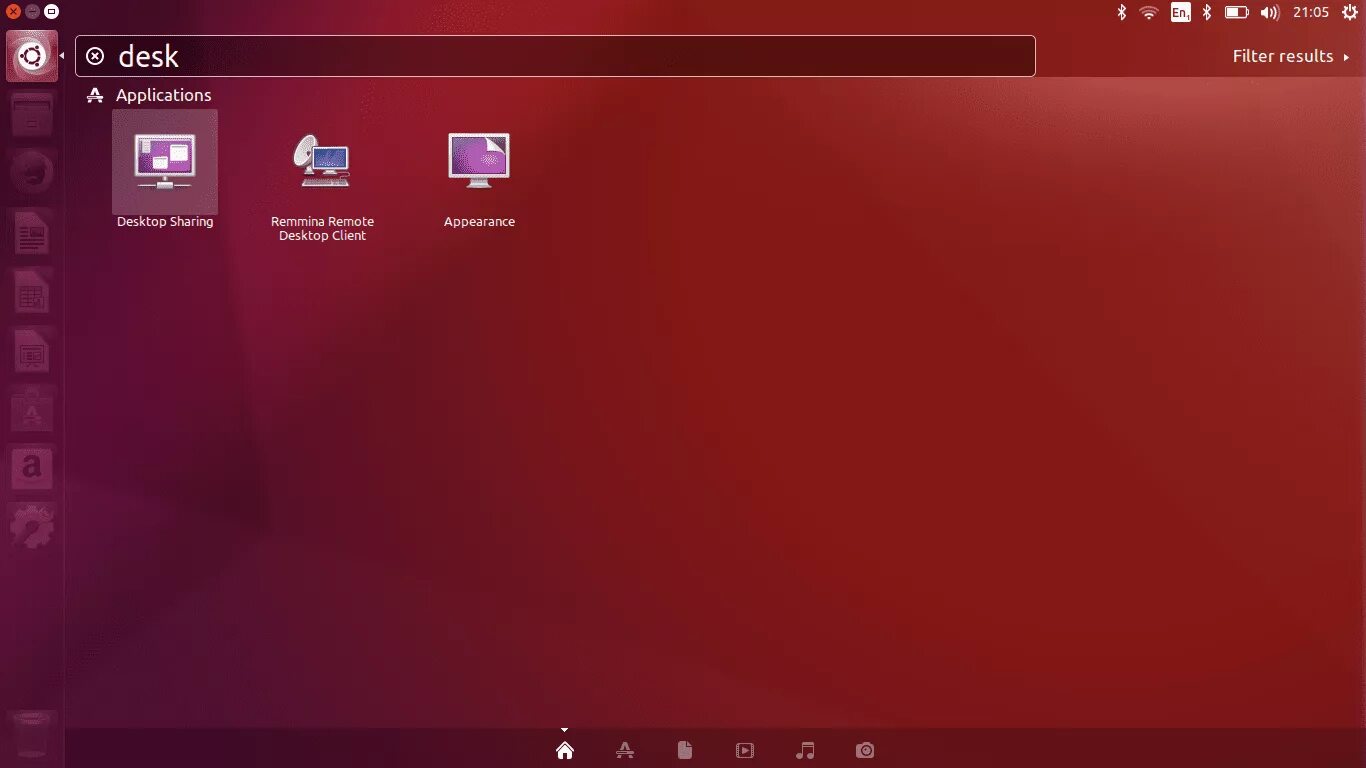
Task: Click the "Remmina Remote Desktop Client" label
Action: coord(322,229)
